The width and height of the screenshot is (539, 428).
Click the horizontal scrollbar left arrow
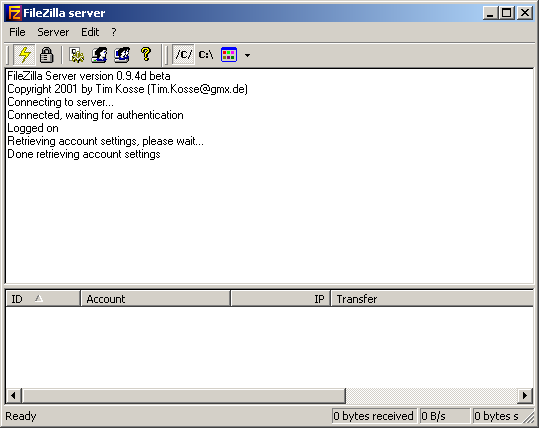pyautogui.click(x=13, y=395)
